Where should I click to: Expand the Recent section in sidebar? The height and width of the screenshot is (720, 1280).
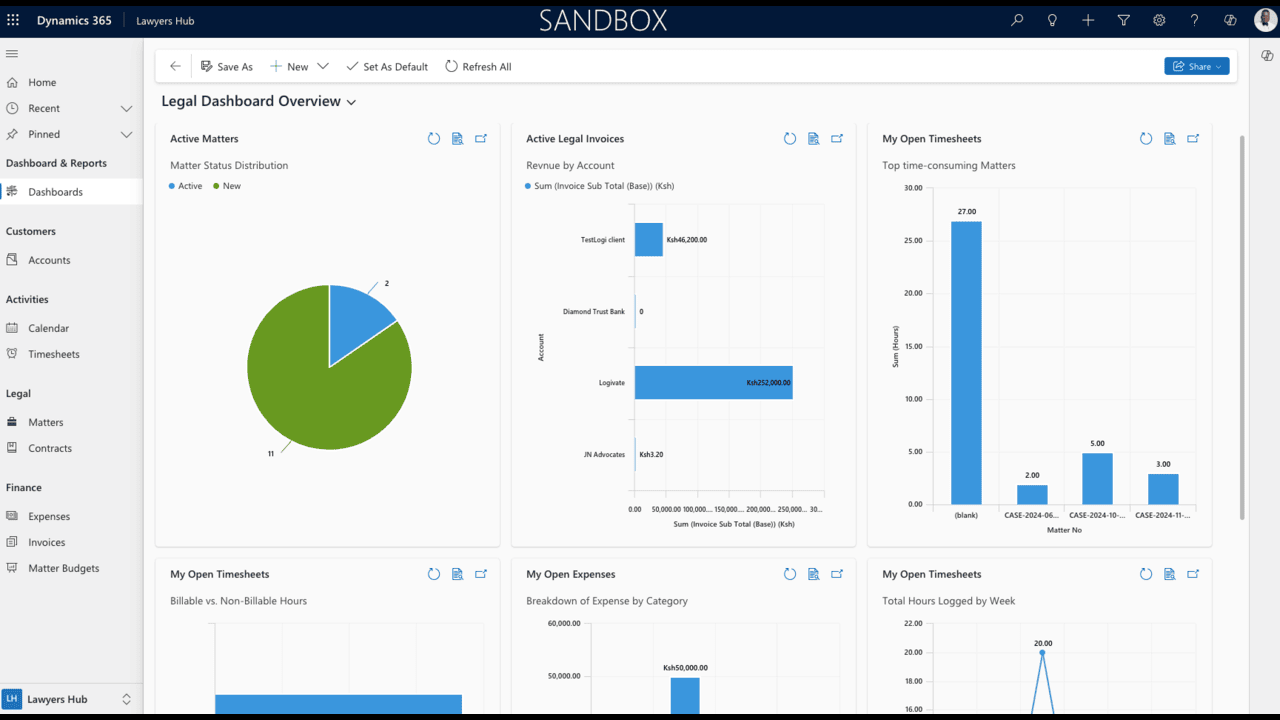(126, 108)
